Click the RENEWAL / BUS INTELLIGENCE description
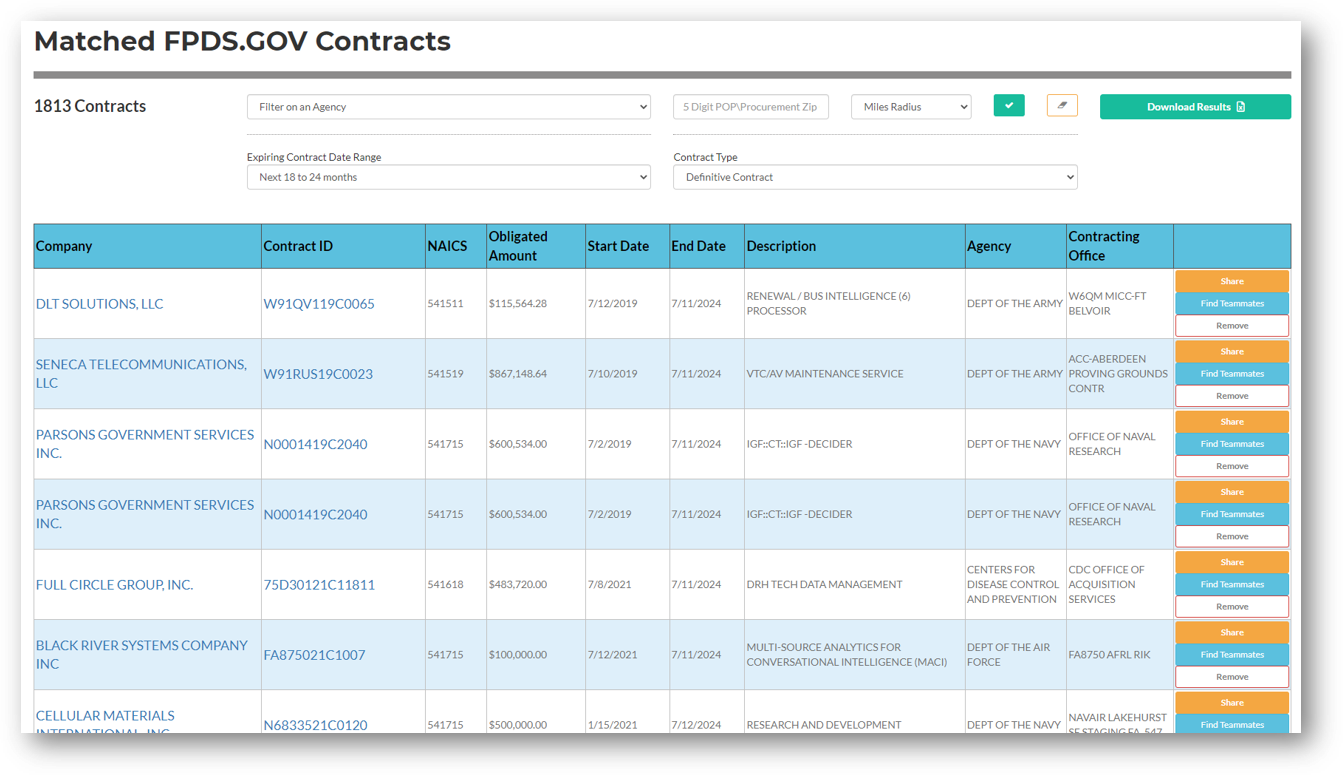This screenshot has height=775, width=1343. pos(829,303)
